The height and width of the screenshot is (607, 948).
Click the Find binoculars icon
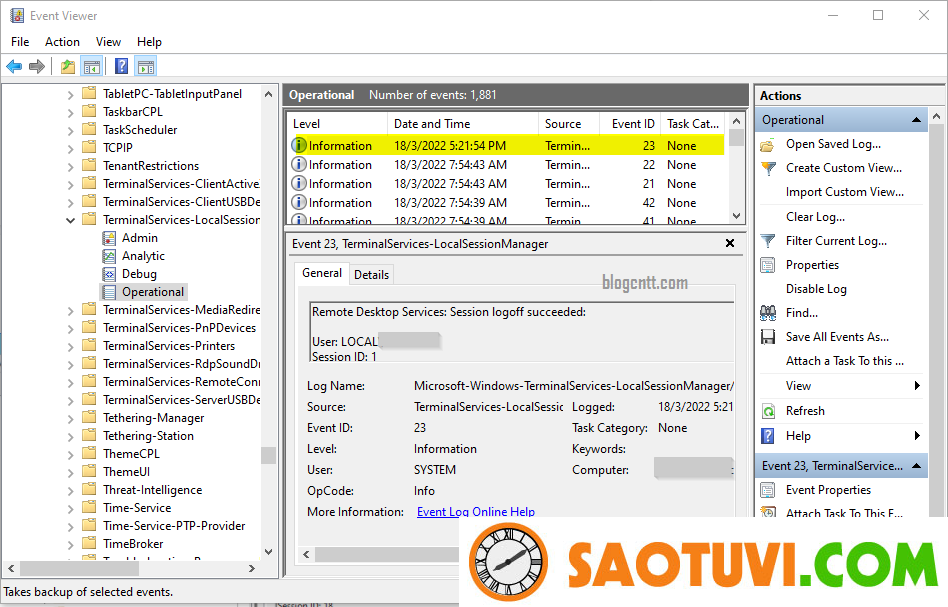click(768, 313)
